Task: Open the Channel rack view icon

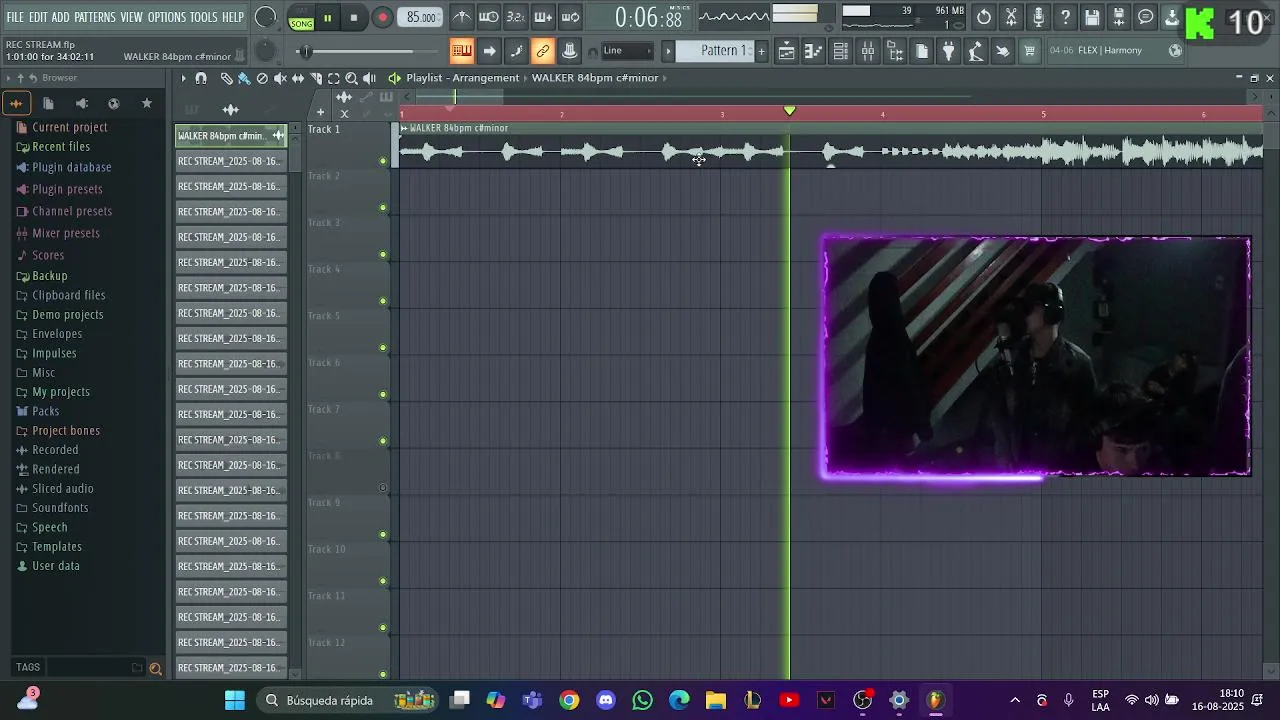Action: pos(841,51)
